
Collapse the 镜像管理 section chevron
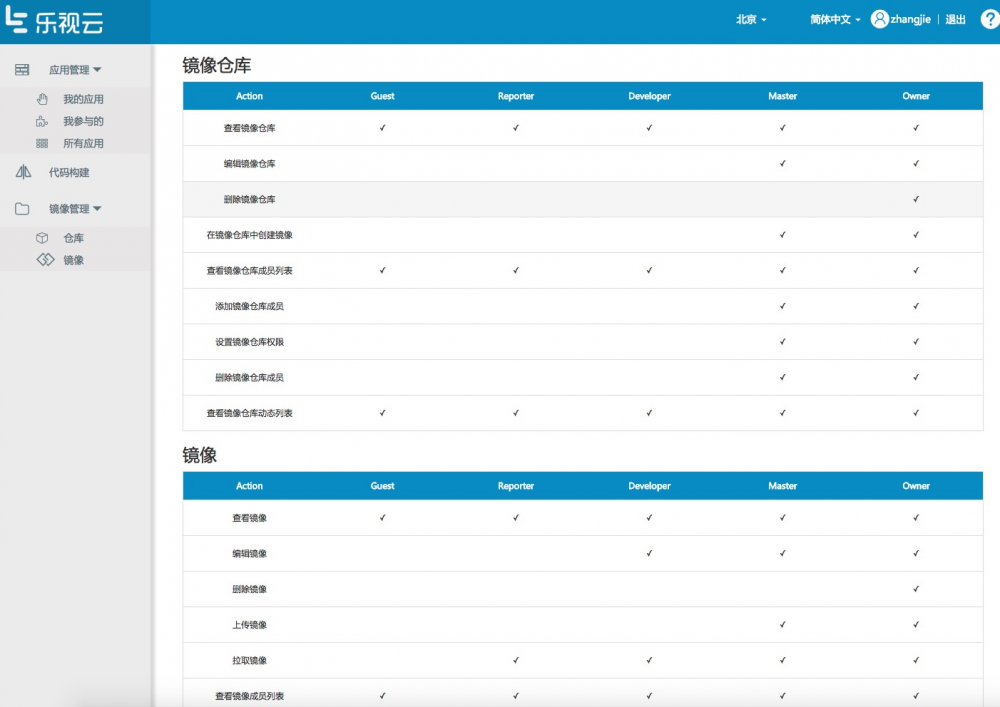(x=97, y=208)
